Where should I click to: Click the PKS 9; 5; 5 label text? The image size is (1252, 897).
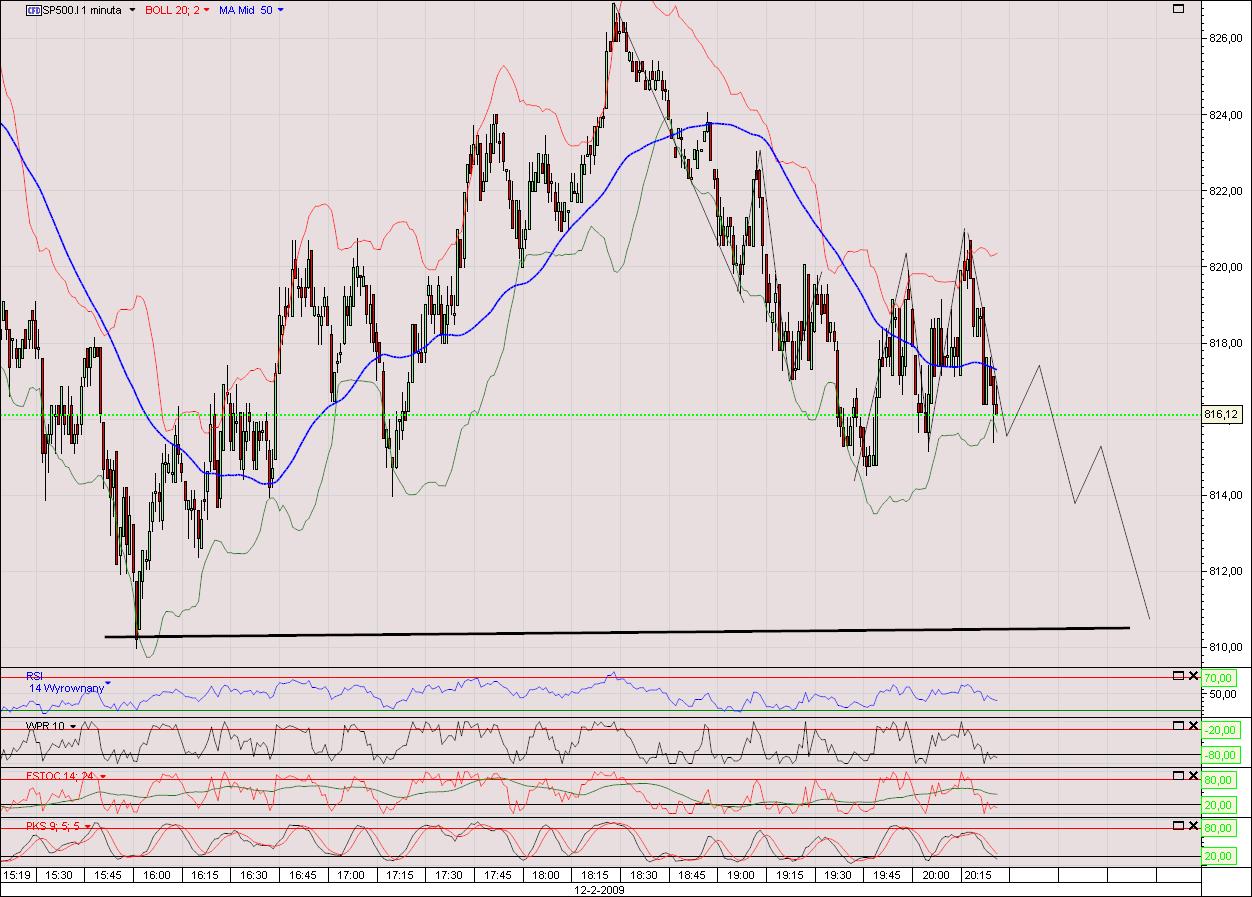click(53, 826)
